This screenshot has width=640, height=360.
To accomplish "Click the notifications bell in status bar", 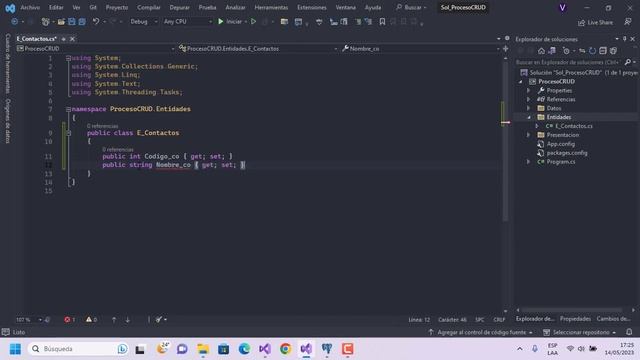I will (629, 332).
